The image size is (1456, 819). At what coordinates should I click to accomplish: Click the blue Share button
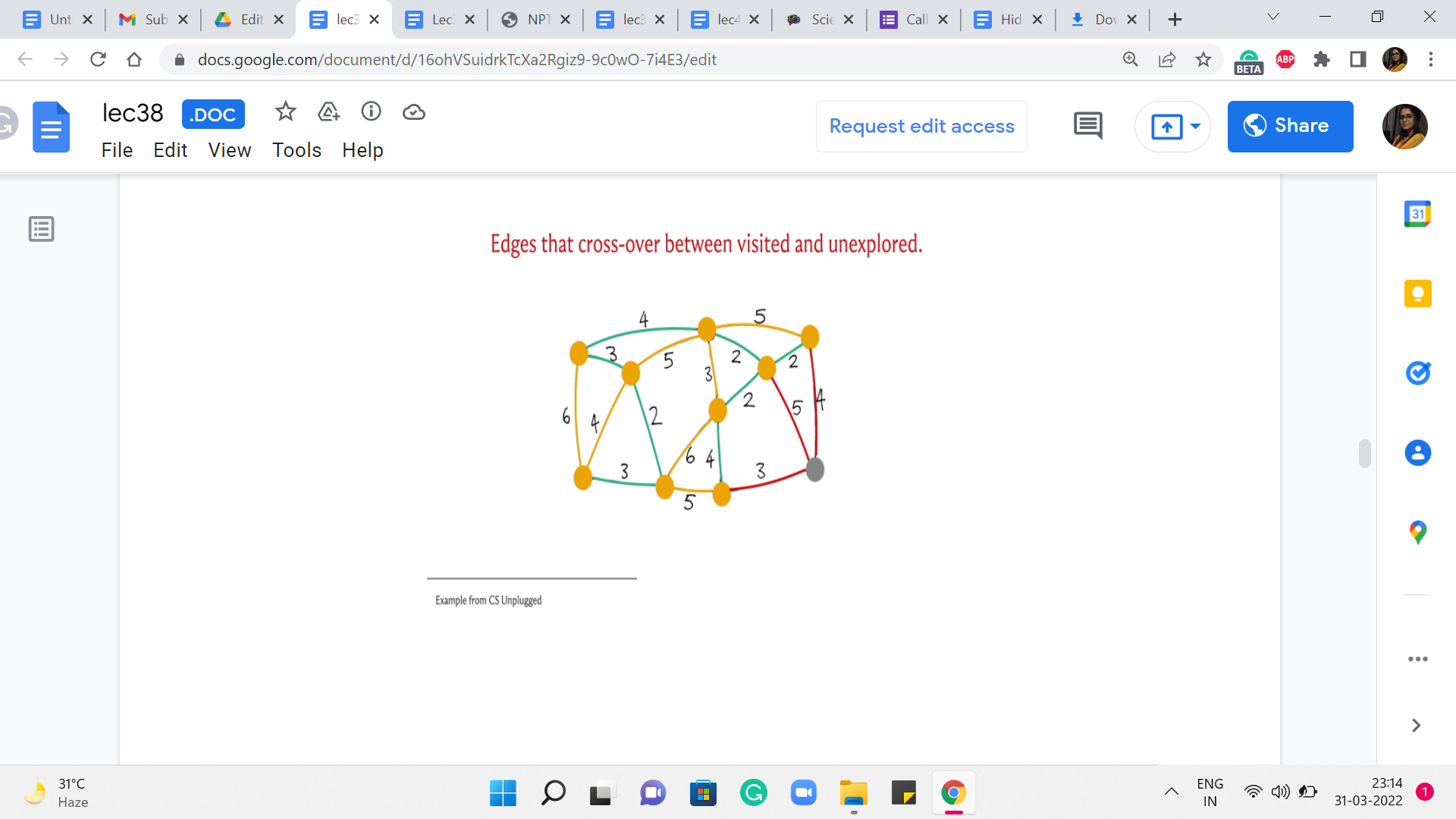(1290, 126)
